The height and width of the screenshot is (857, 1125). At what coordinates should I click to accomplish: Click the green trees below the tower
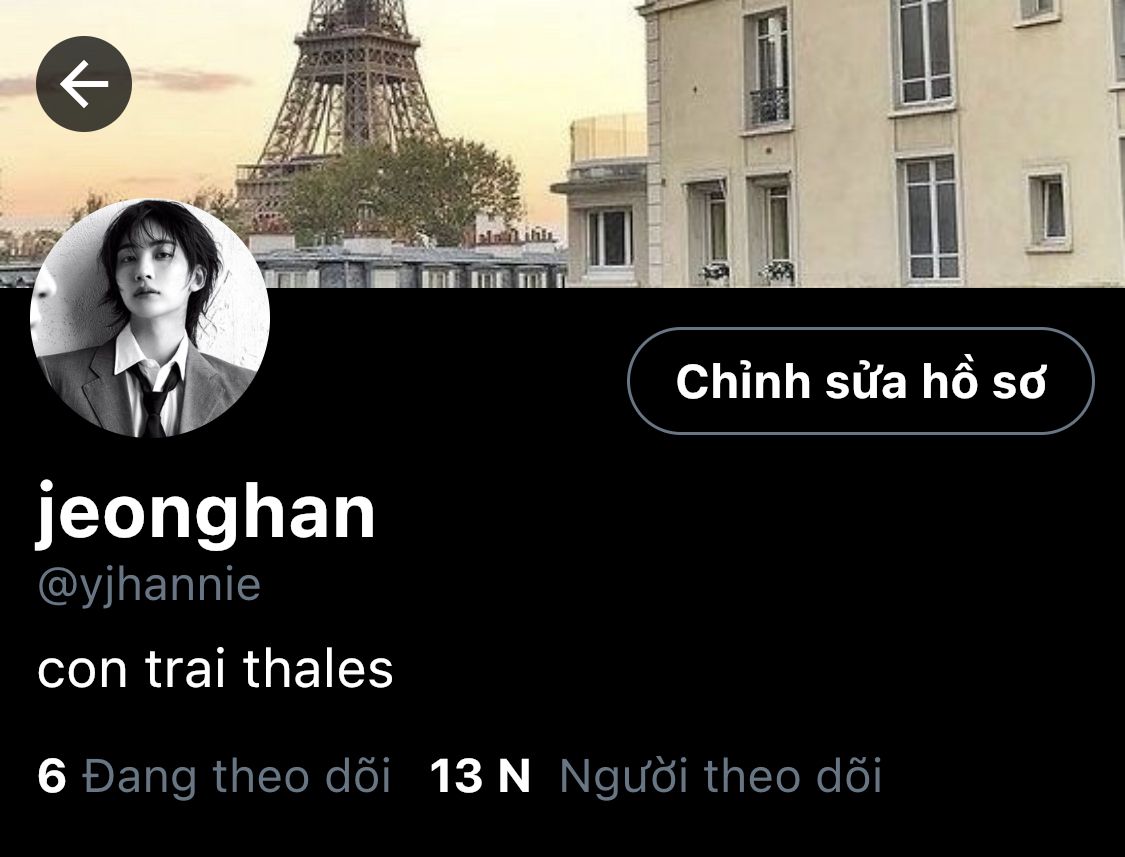(403, 190)
